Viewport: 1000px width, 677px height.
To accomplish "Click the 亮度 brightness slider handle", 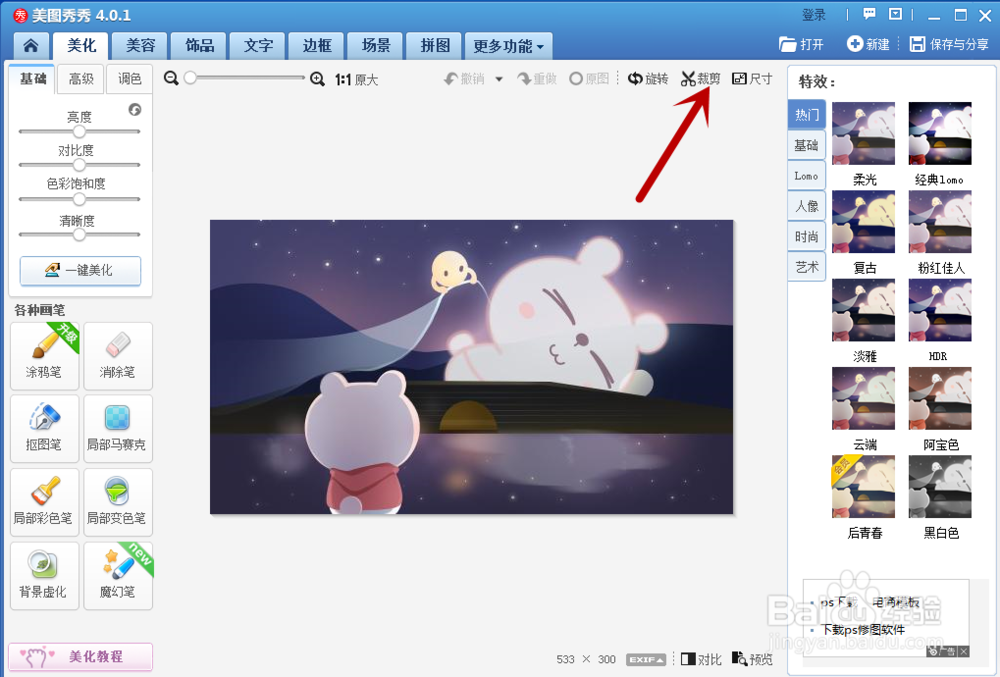I will (x=79, y=131).
